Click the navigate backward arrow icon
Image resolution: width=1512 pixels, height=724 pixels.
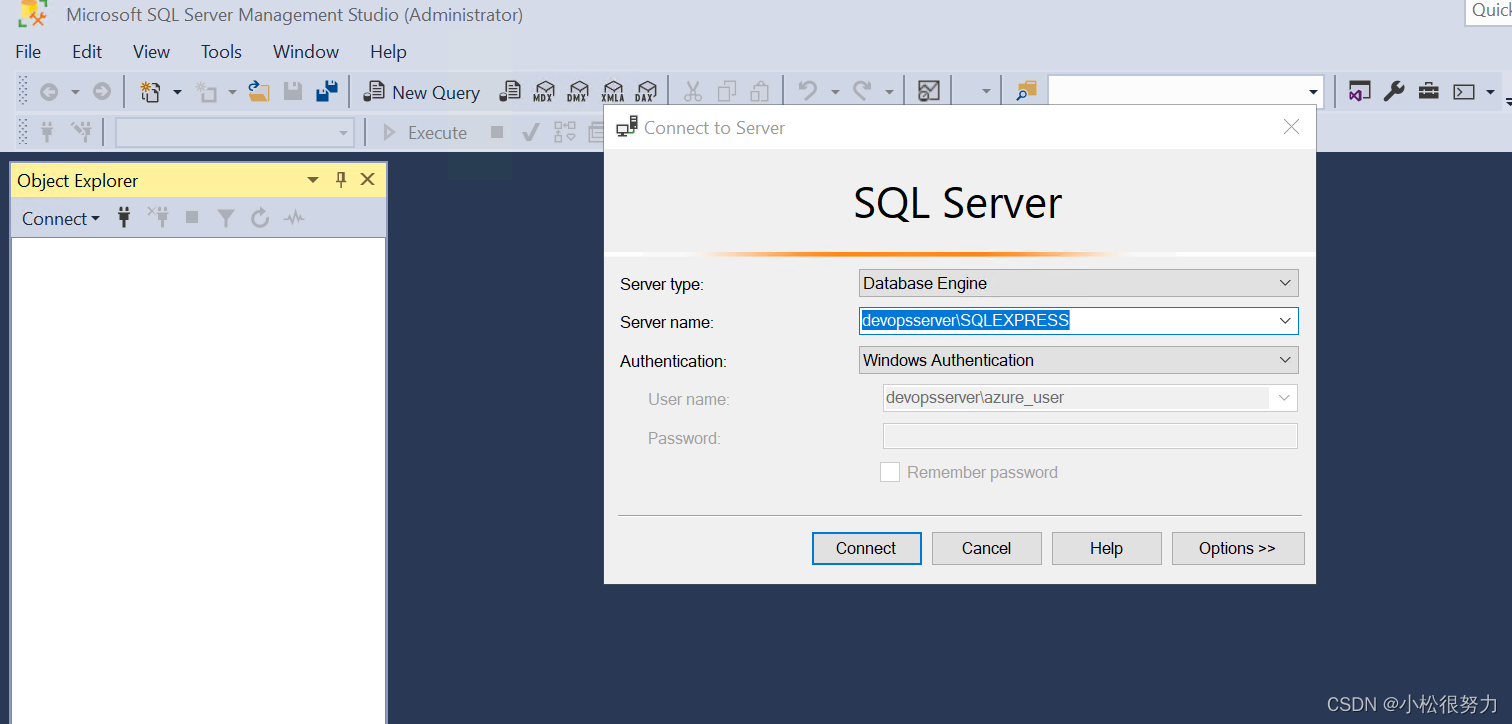pyautogui.click(x=48, y=92)
